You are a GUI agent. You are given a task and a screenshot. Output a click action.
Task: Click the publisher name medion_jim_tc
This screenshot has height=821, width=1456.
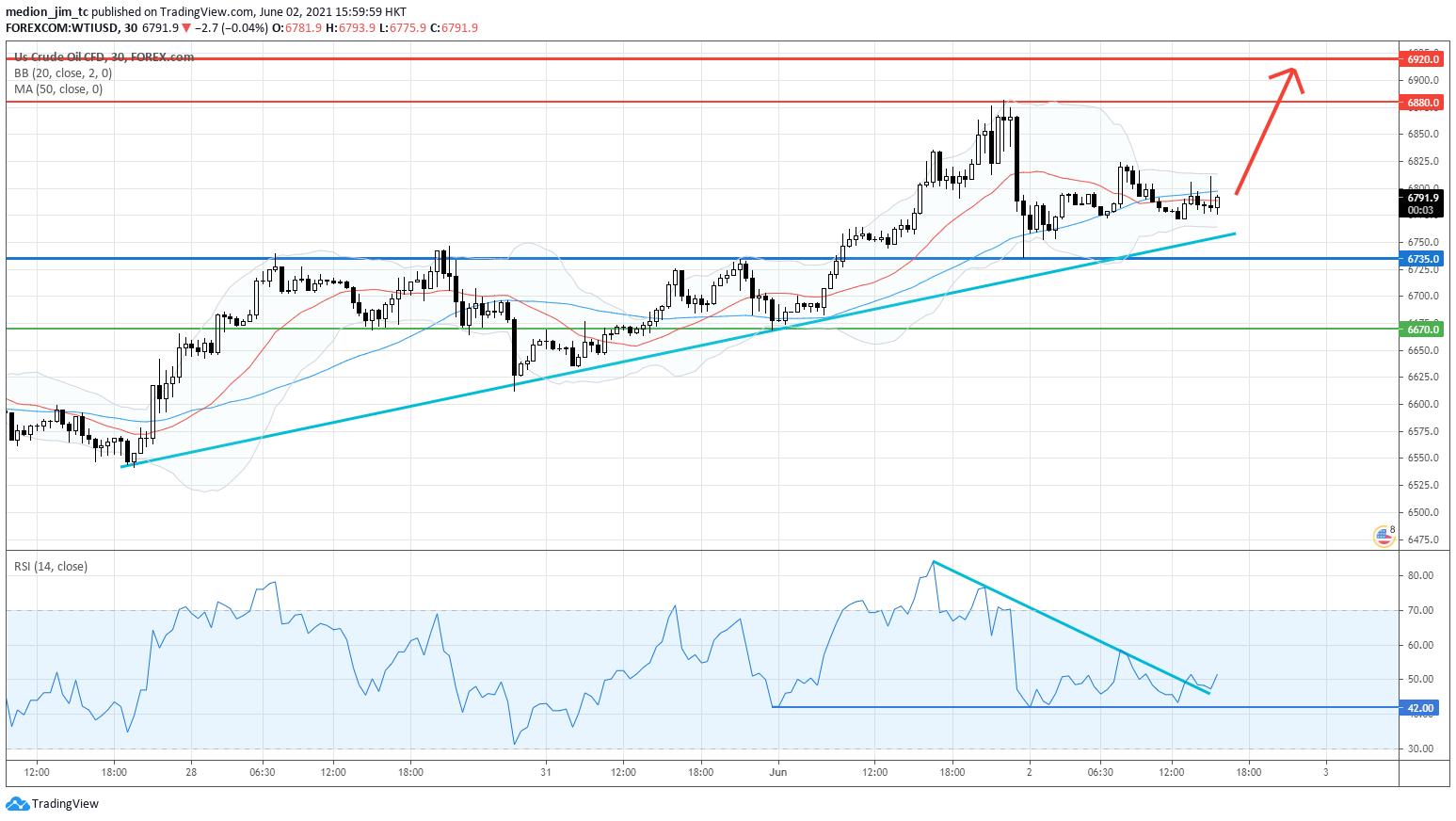click(47, 11)
